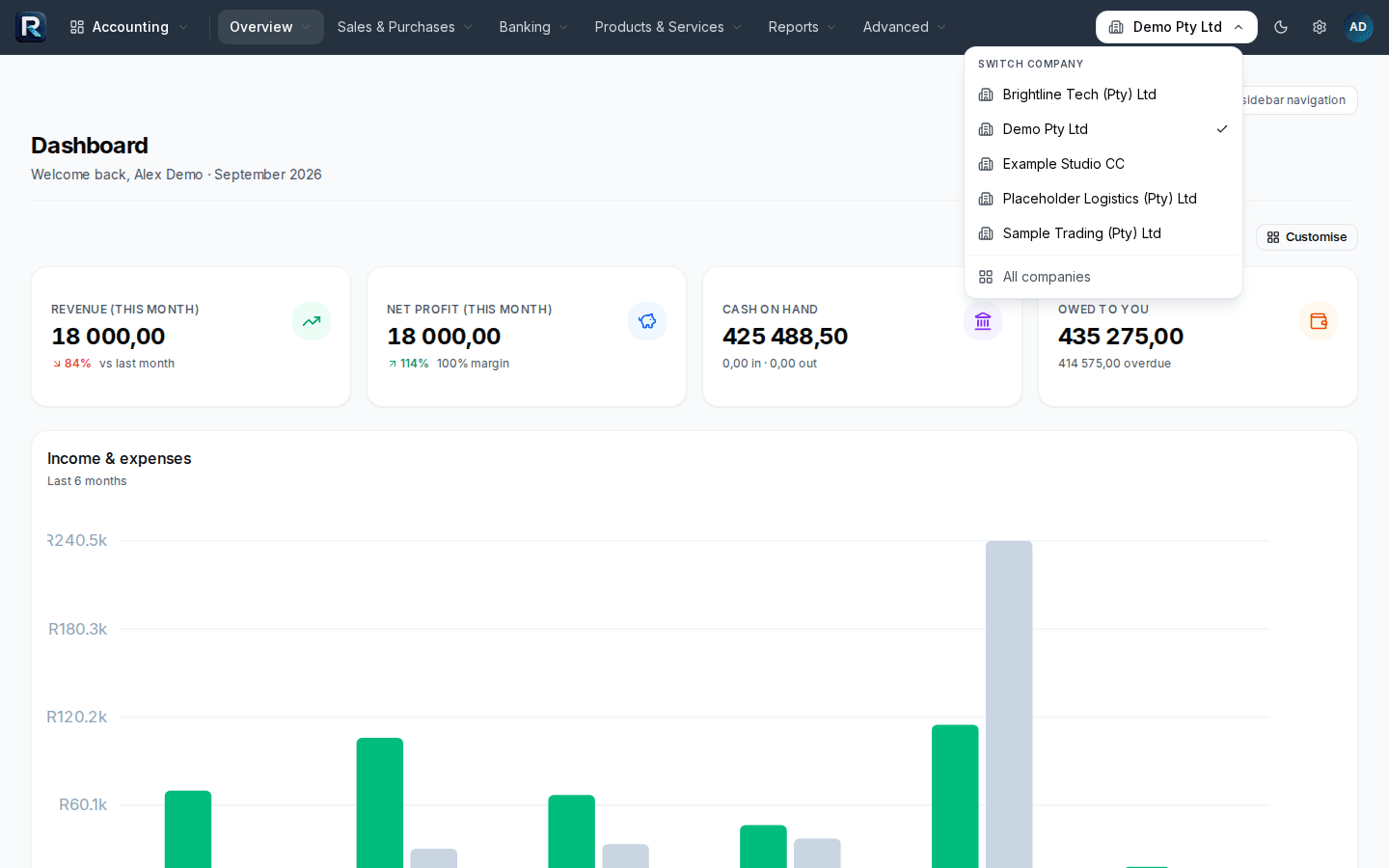
Task: Switch to Placeholder Logistics (Pty) Ltd
Action: (1103, 199)
